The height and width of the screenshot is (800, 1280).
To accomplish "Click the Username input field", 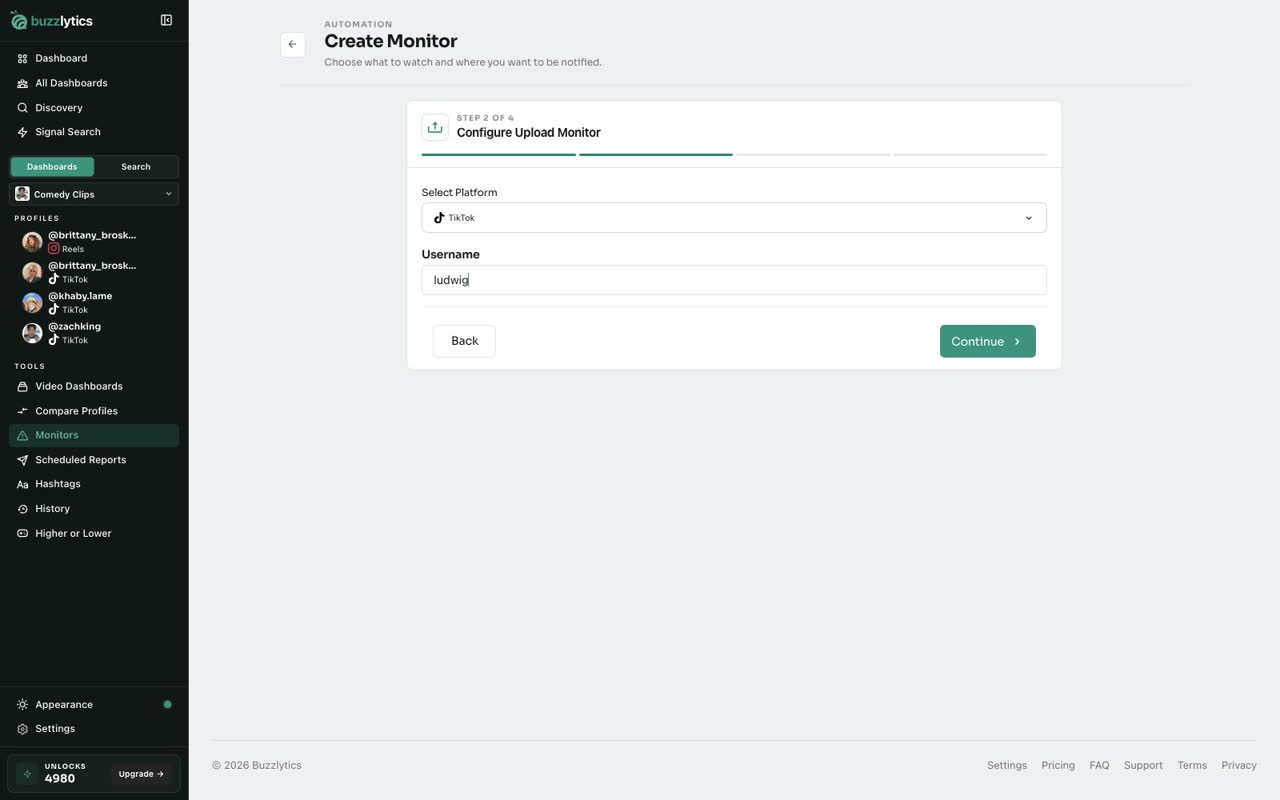I will pos(734,280).
